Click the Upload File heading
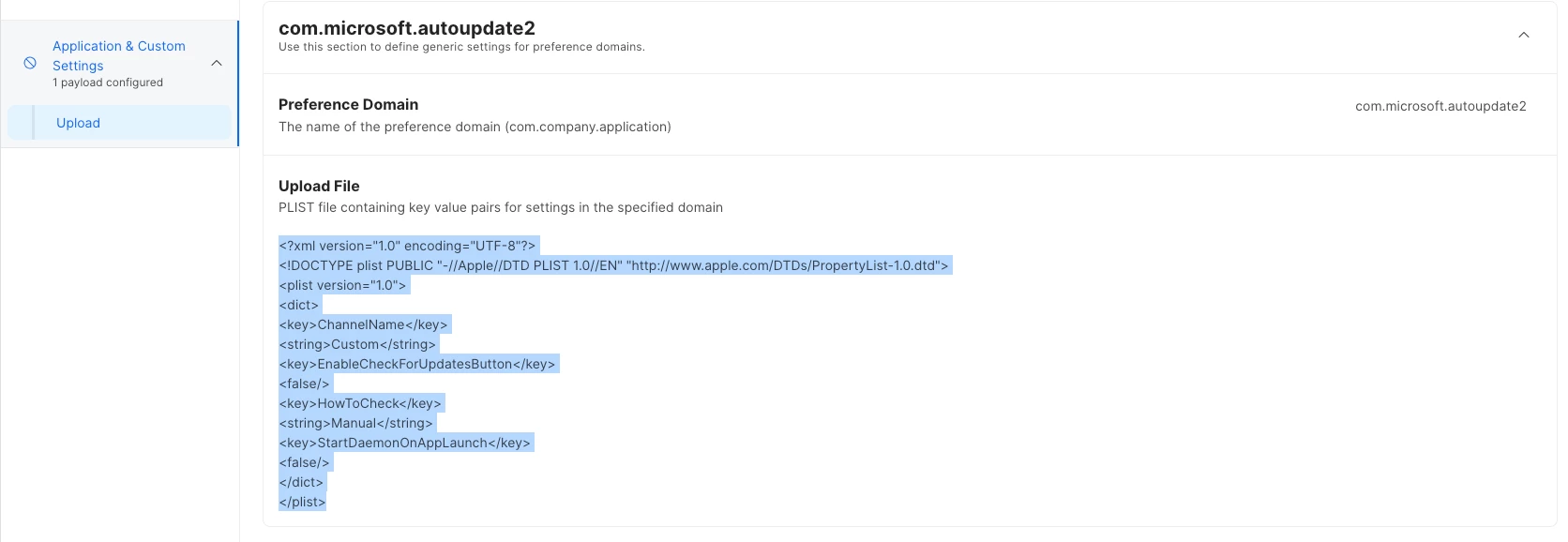The height and width of the screenshot is (542, 1568). pyautogui.click(x=319, y=186)
